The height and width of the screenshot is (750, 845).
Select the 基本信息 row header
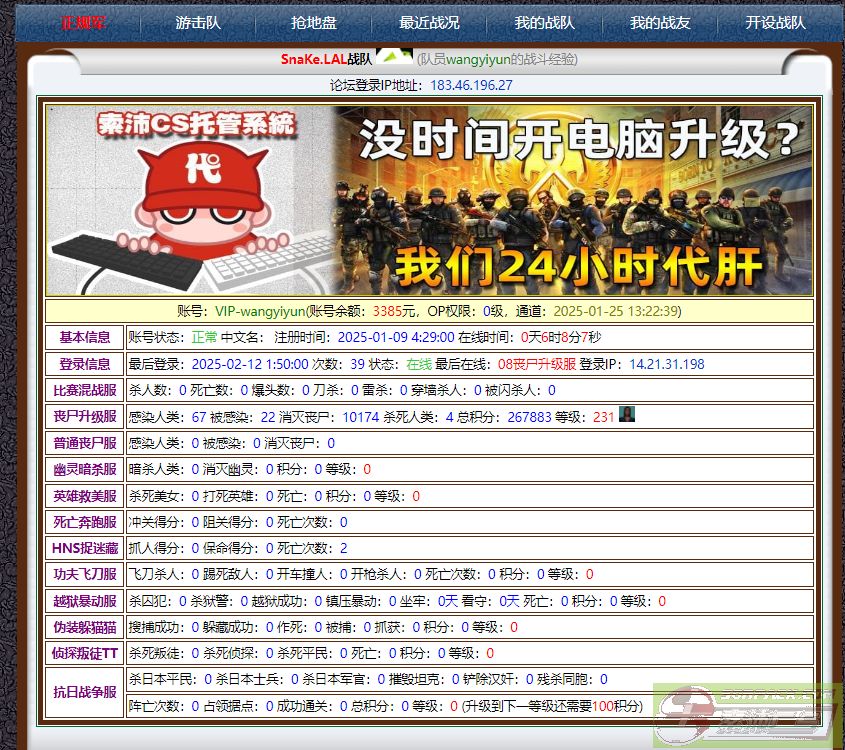click(x=85, y=337)
